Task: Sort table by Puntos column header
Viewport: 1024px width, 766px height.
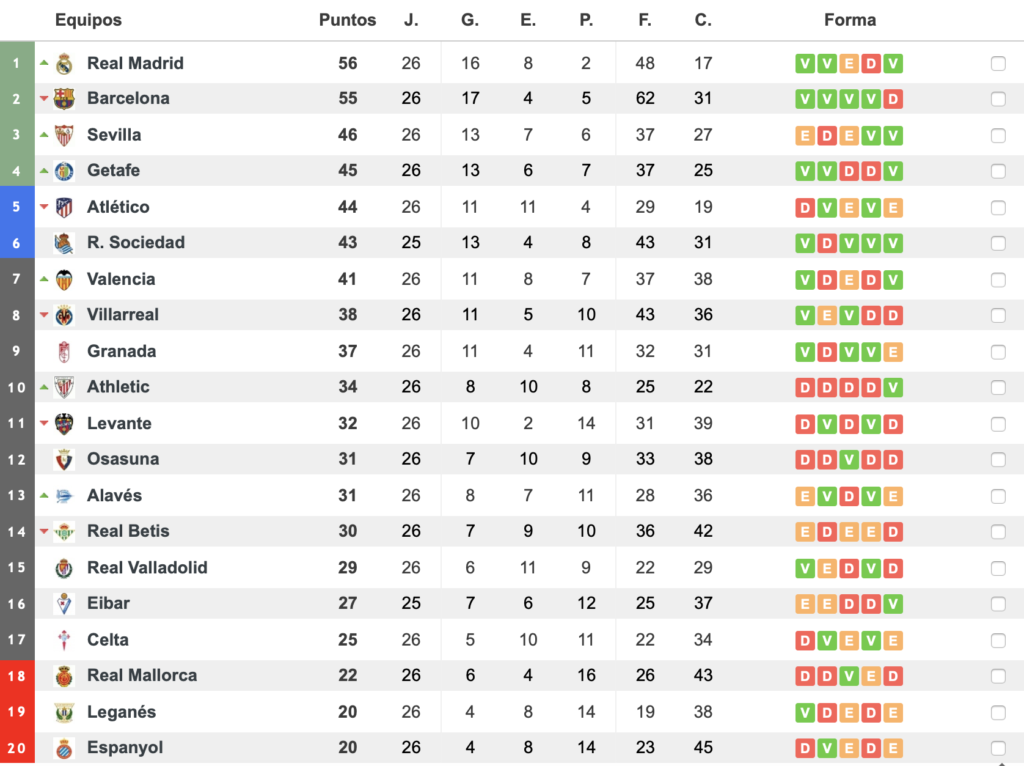Action: [x=347, y=20]
